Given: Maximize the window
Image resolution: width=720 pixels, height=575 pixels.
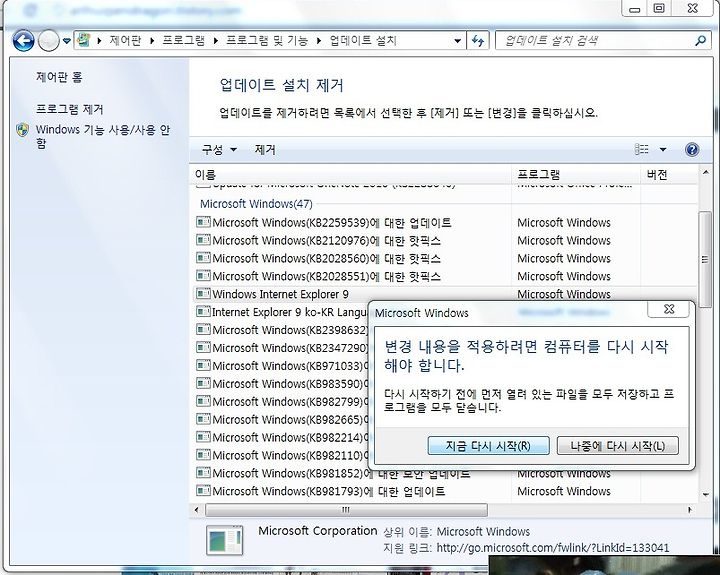Looking at the screenshot, I should (659, 8).
